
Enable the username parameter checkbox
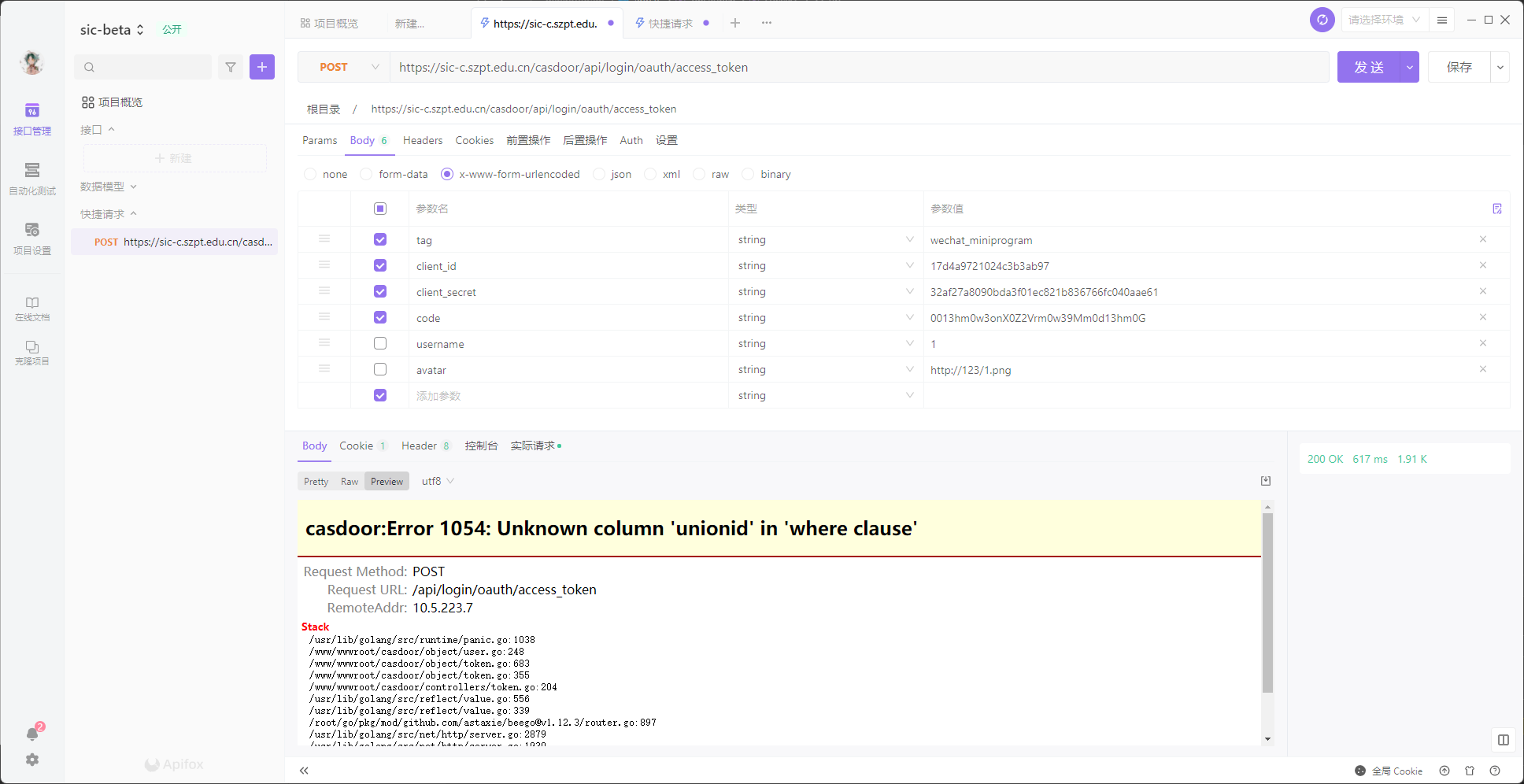(x=380, y=343)
